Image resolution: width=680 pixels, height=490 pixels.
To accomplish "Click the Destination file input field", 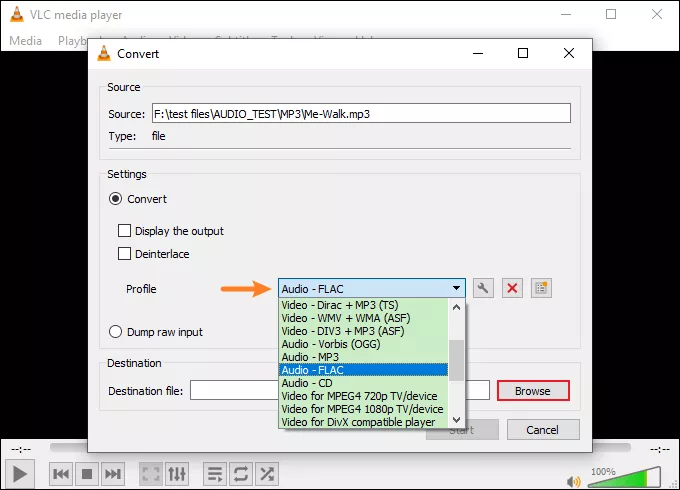I will [x=340, y=391].
